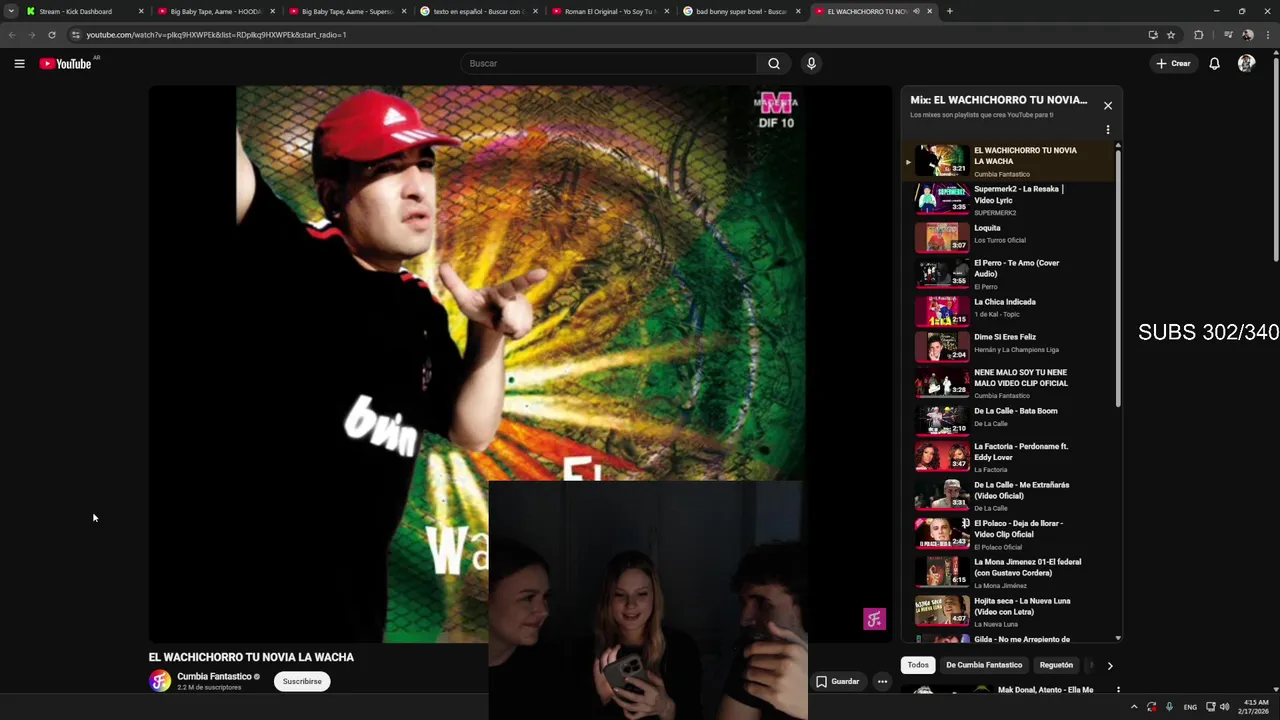Viewport: 1280px width, 720px height.
Task: Open the browser profile avatar
Action: click(x=1248, y=34)
